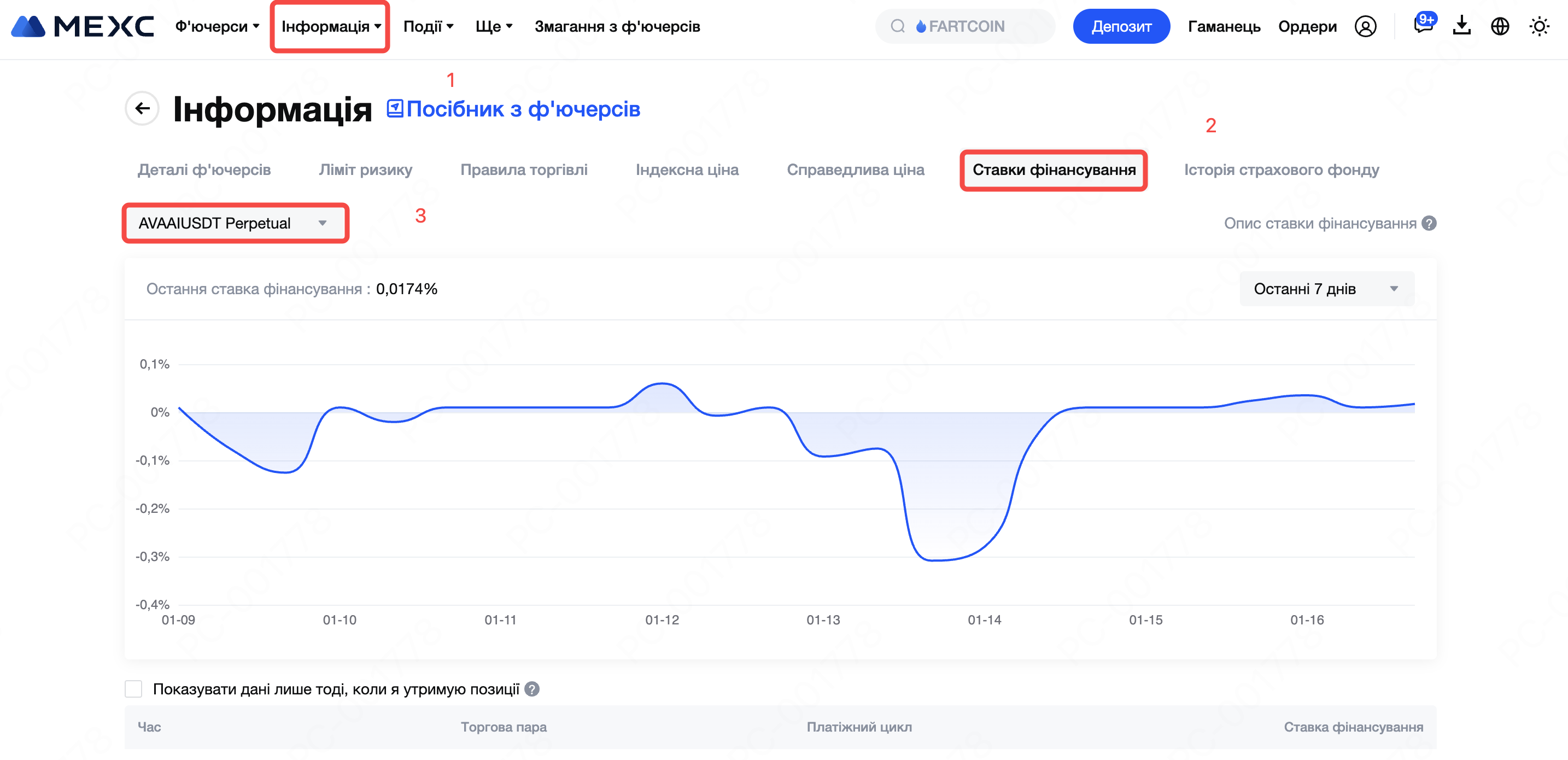The width and height of the screenshot is (1568, 760).
Task: Select the Індексна ціна tab
Action: pos(687,170)
